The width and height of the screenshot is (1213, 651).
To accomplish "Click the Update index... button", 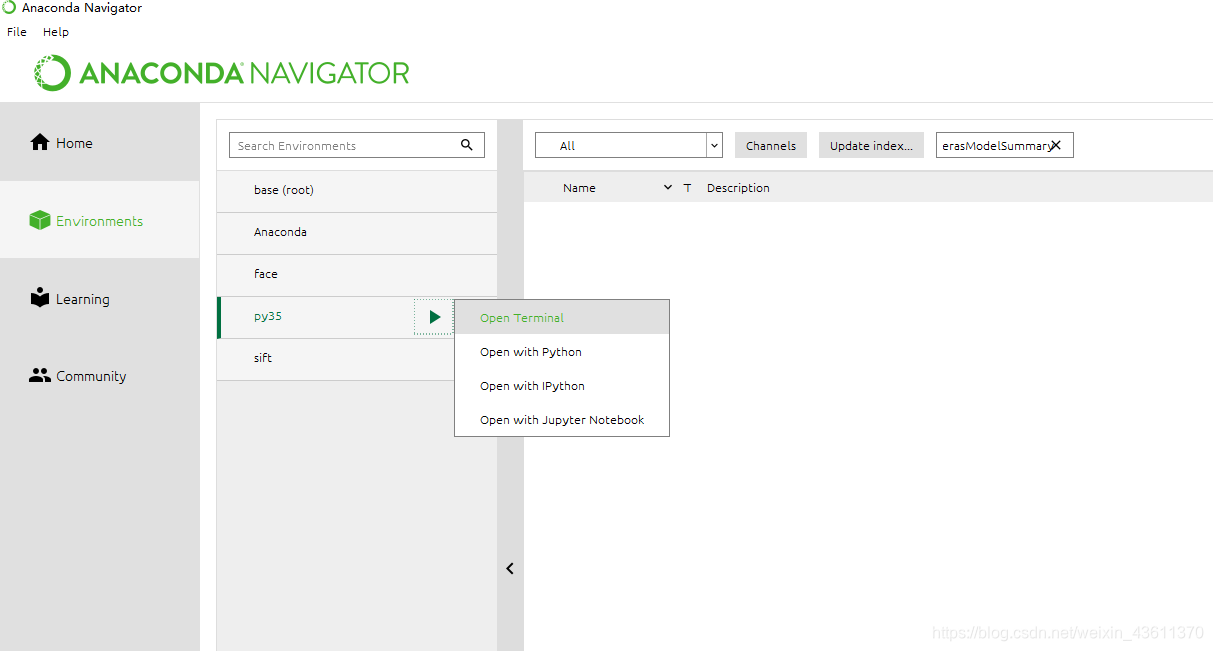I will pos(871,145).
